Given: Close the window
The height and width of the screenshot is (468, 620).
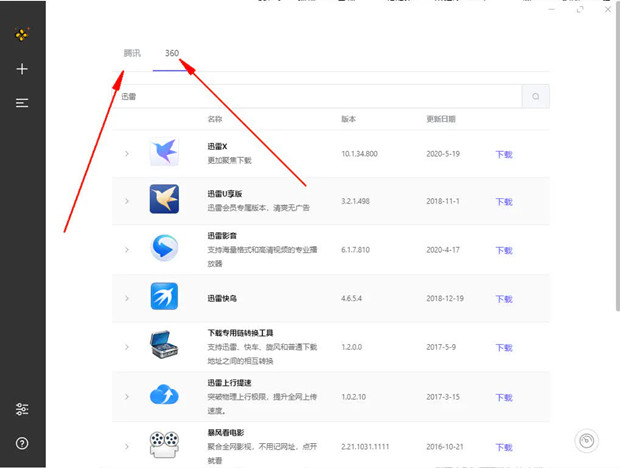Looking at the screenshot, I should (x=608, y=9).
